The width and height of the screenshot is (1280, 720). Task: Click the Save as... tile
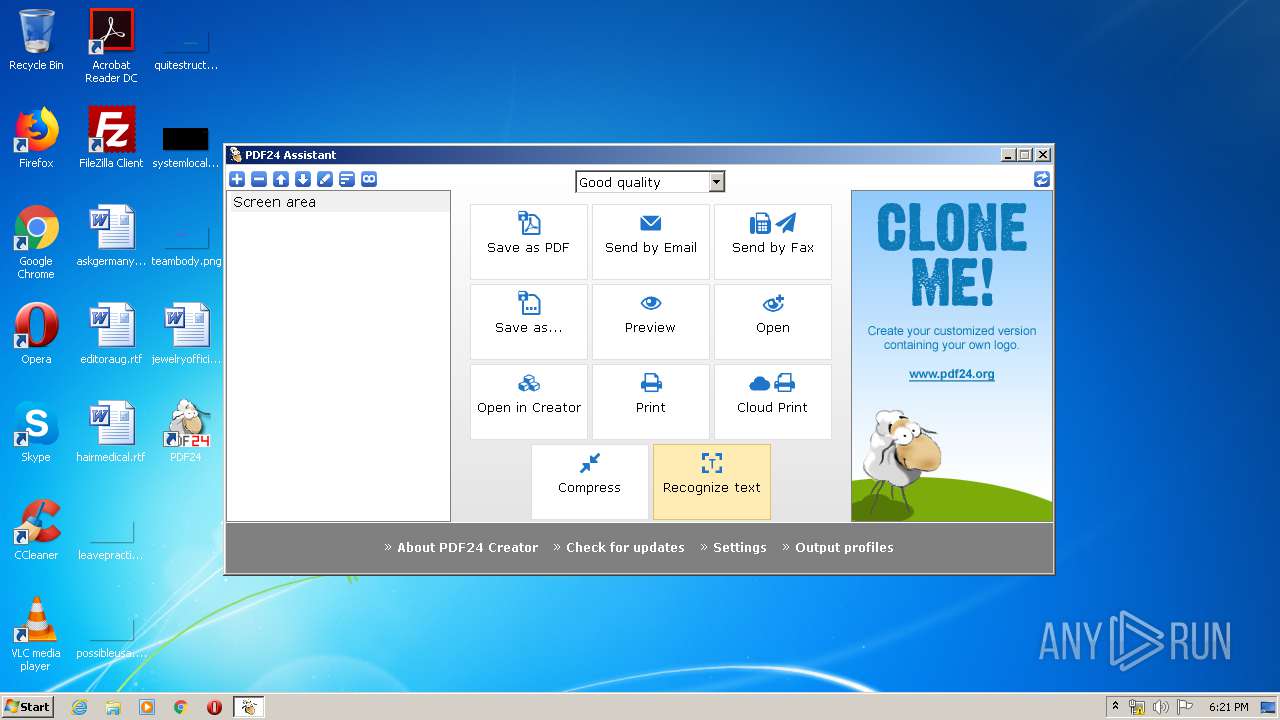(529, 322)
